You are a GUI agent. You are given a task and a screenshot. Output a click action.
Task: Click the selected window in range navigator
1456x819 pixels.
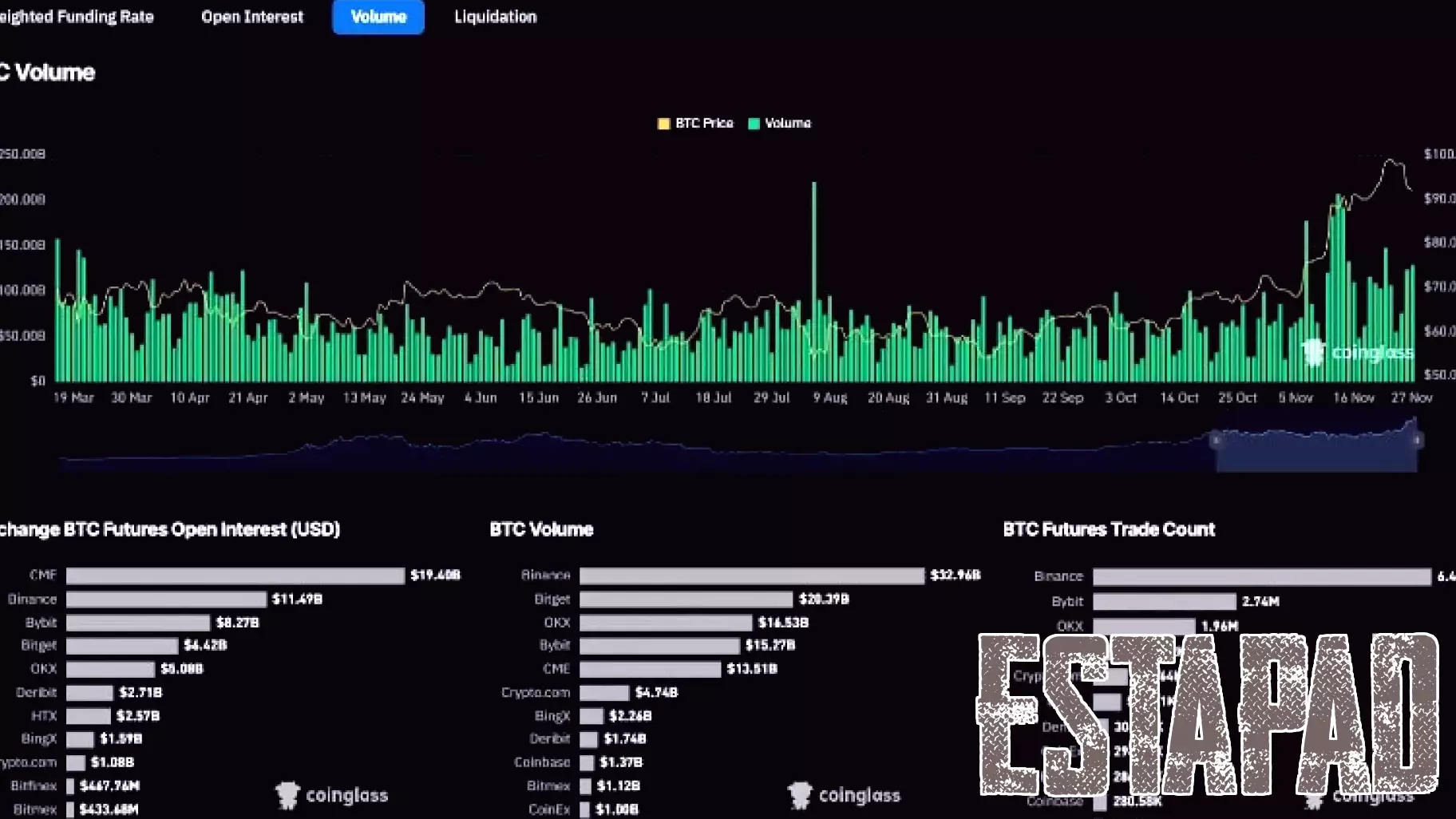[1316, 451]
